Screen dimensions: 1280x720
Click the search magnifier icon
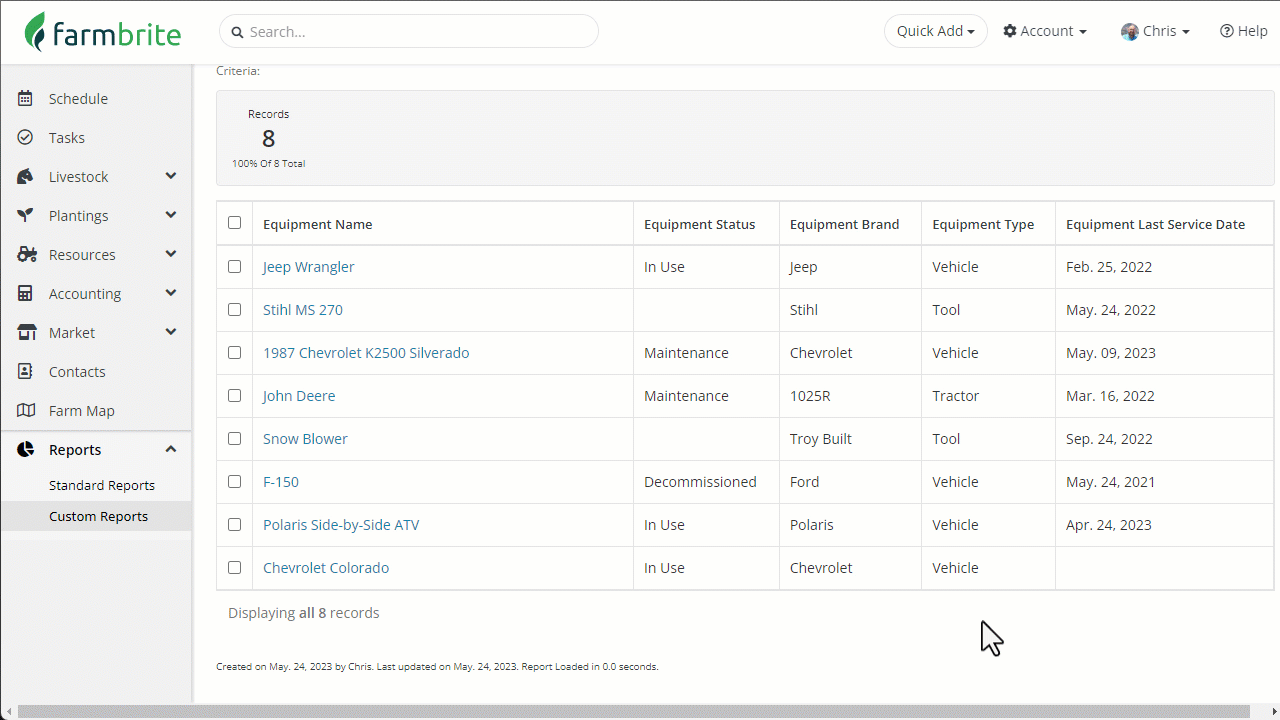click(237, 32)
